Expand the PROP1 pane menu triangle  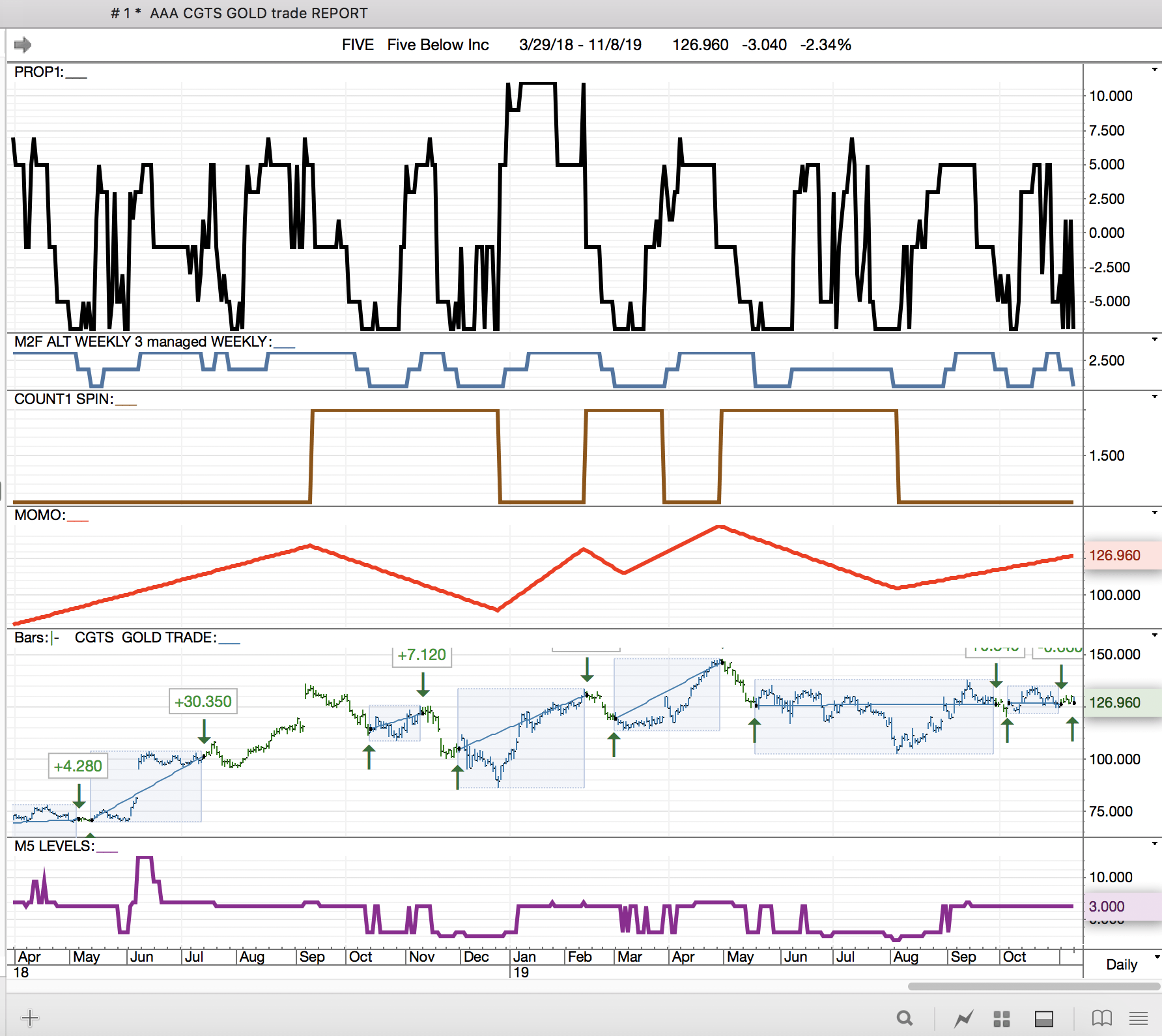click(1154, 70)
